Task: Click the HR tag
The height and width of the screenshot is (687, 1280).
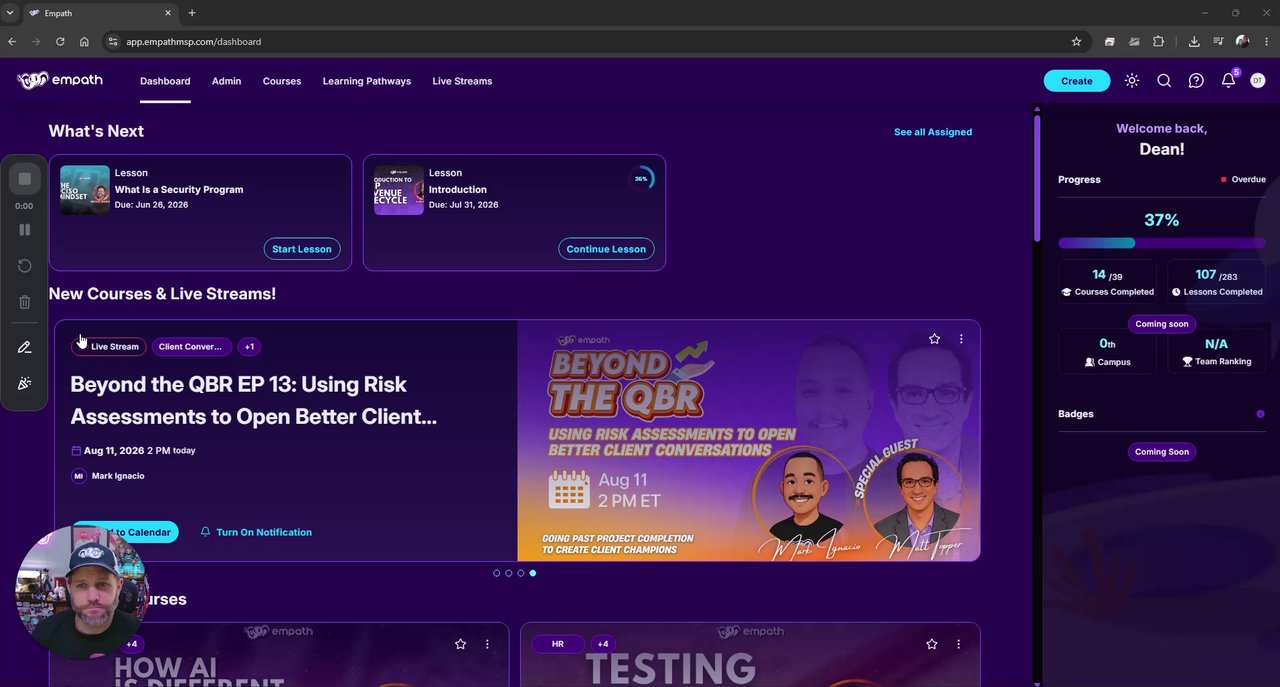Action: click(x=558, y=644)
